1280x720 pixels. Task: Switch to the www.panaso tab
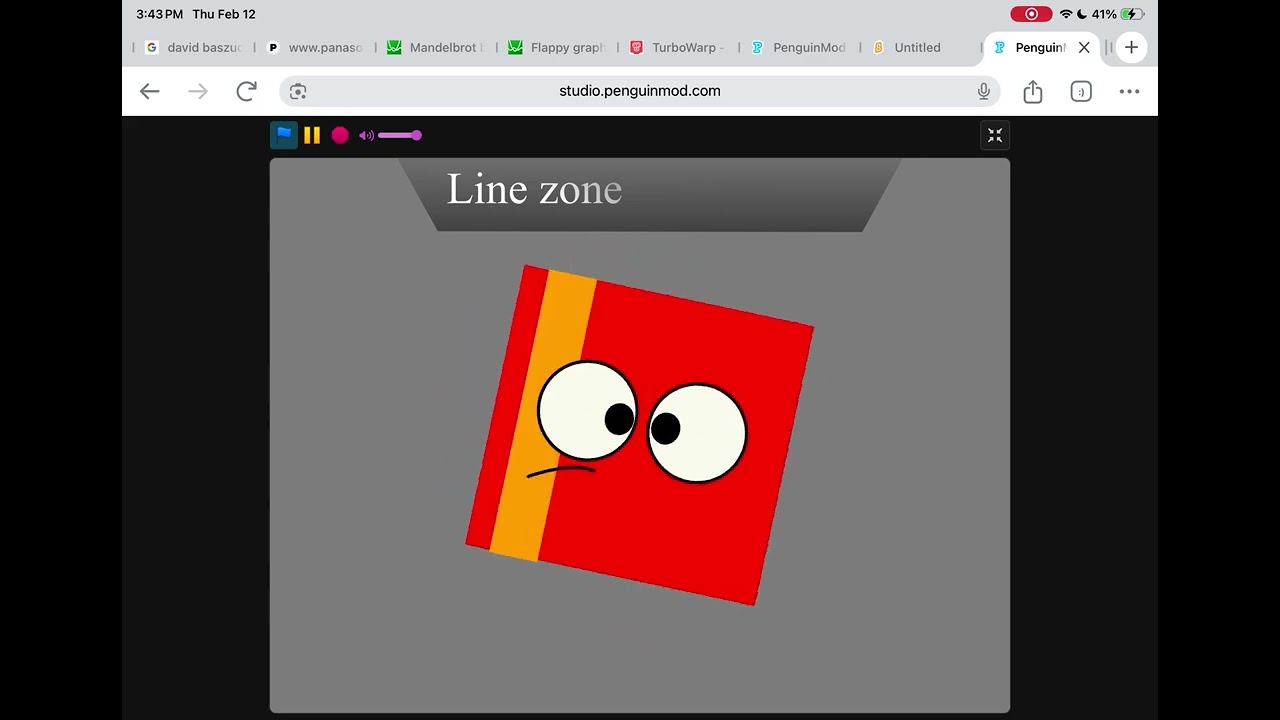(x=315, y=47)
